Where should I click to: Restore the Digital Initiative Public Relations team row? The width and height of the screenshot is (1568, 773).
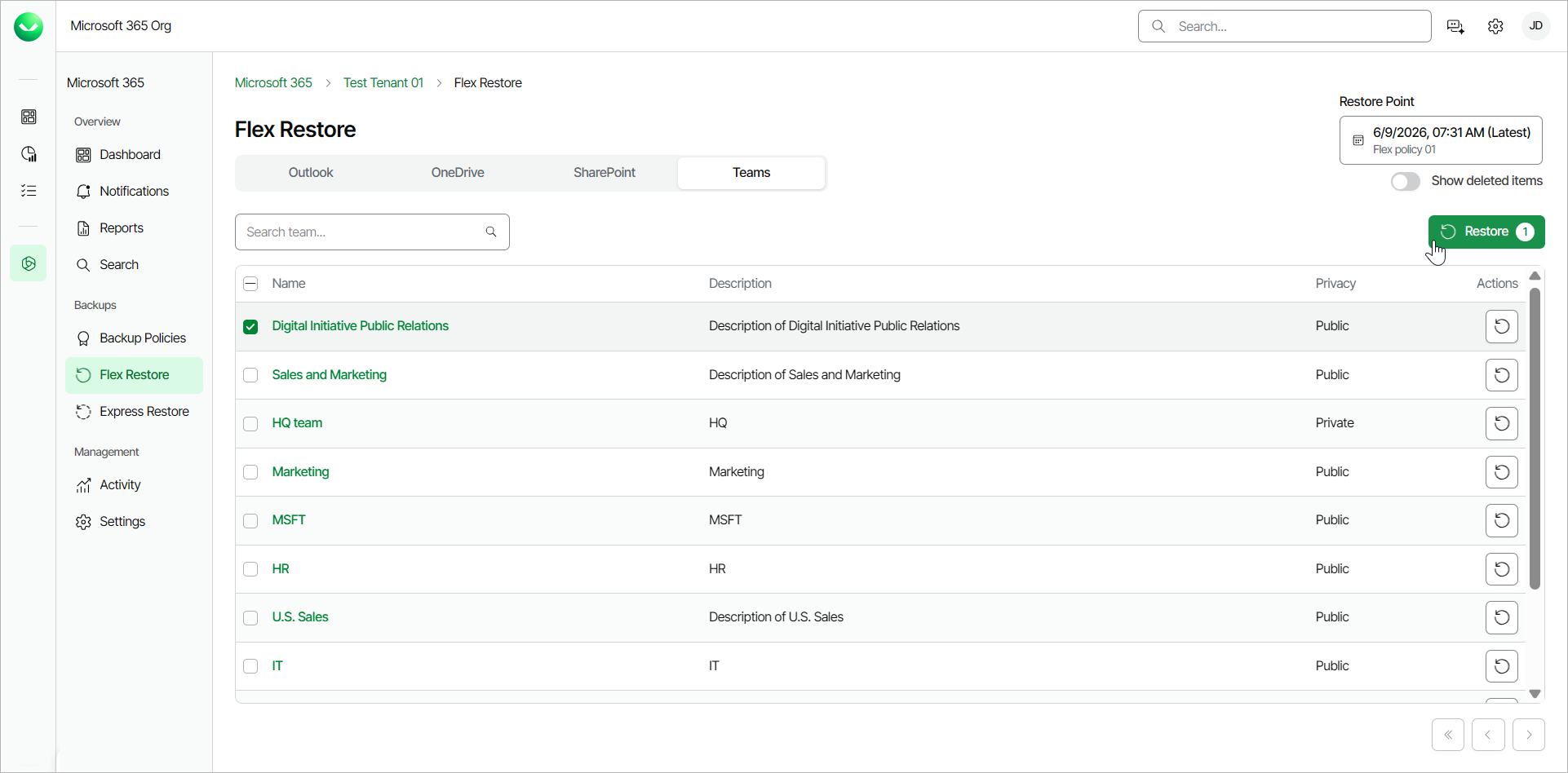(1501, 326)
